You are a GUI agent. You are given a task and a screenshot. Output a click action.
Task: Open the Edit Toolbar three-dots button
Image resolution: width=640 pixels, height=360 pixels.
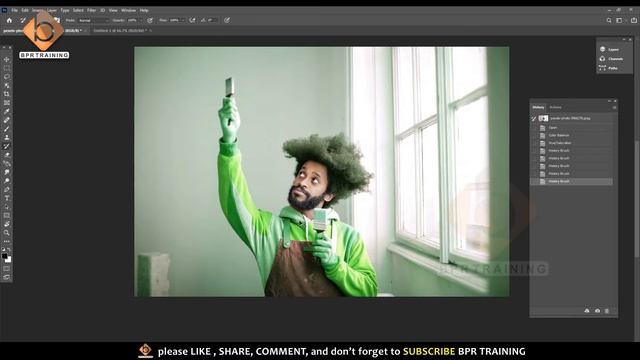tap(7, 241)
